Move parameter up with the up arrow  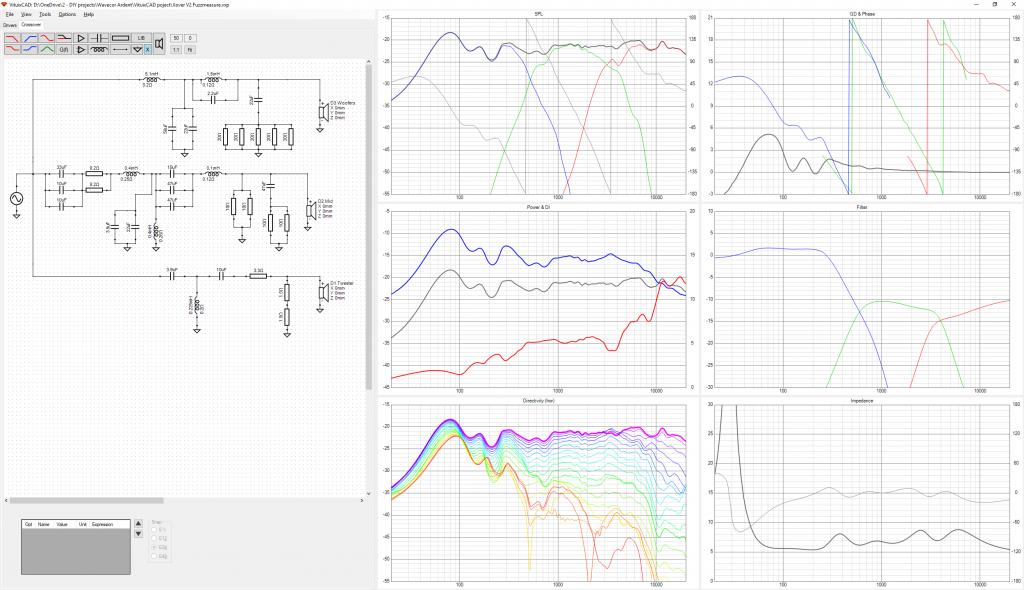coord(138,523)
